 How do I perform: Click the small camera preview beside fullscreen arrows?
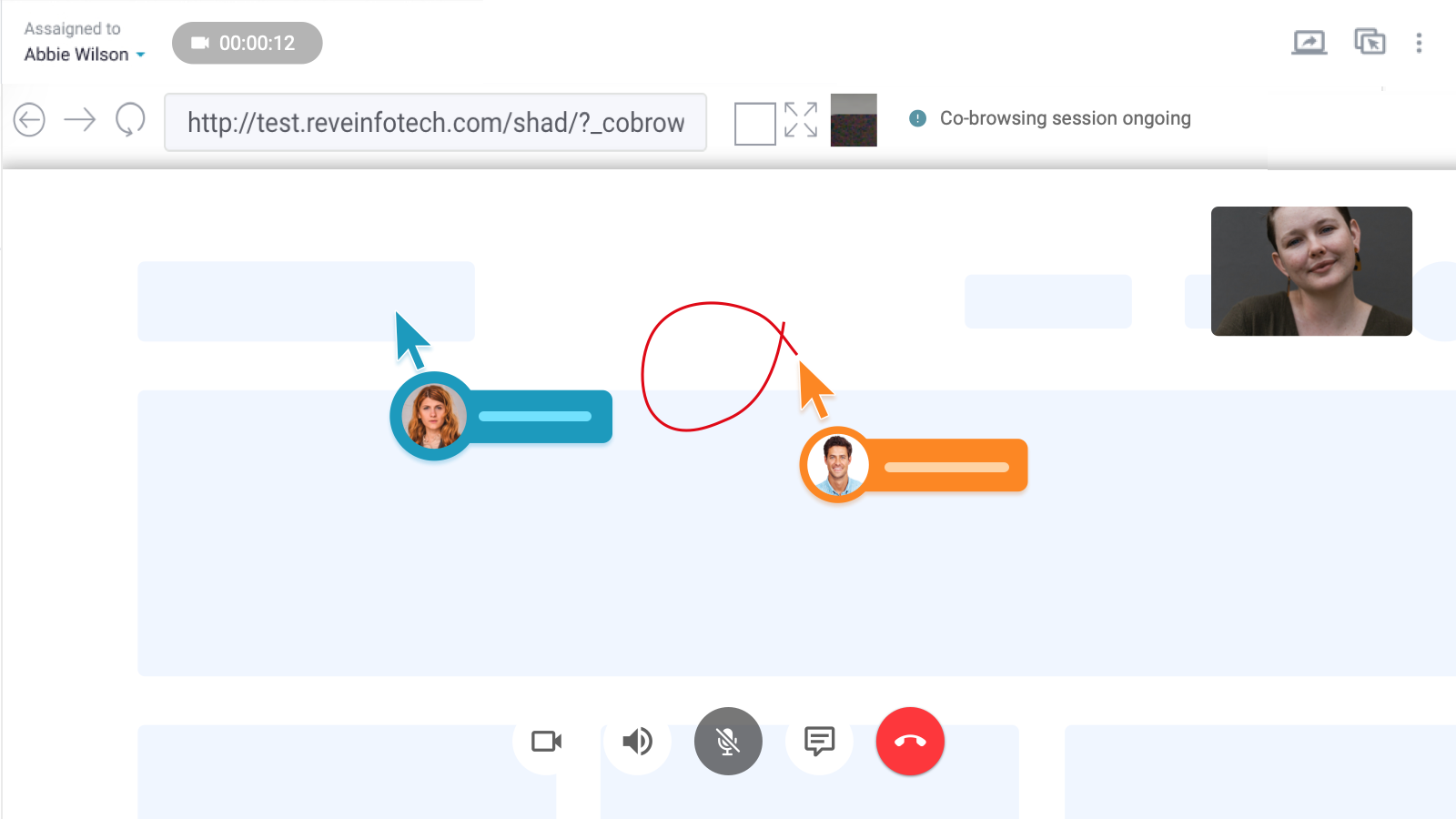click(853, 120)
